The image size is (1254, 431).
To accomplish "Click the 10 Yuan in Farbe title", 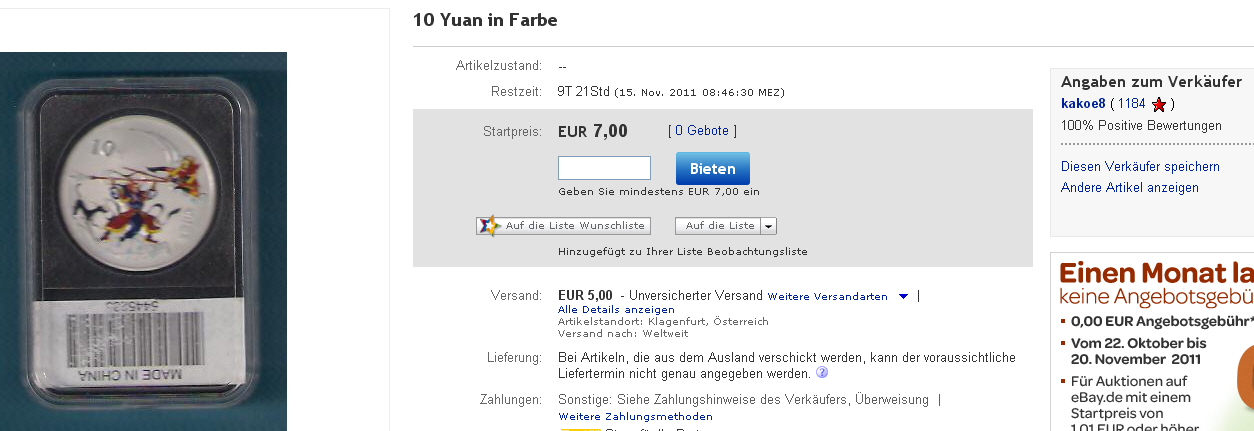I will [485, 20].
